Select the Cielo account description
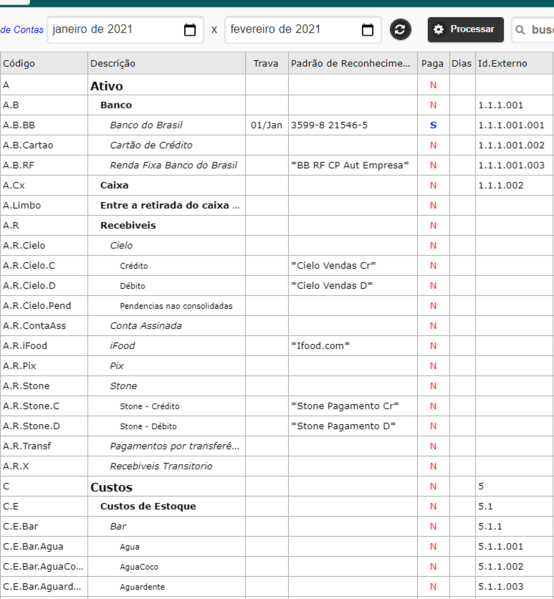The height and width of the screenshot is (599, 554). tap(121, 246)
